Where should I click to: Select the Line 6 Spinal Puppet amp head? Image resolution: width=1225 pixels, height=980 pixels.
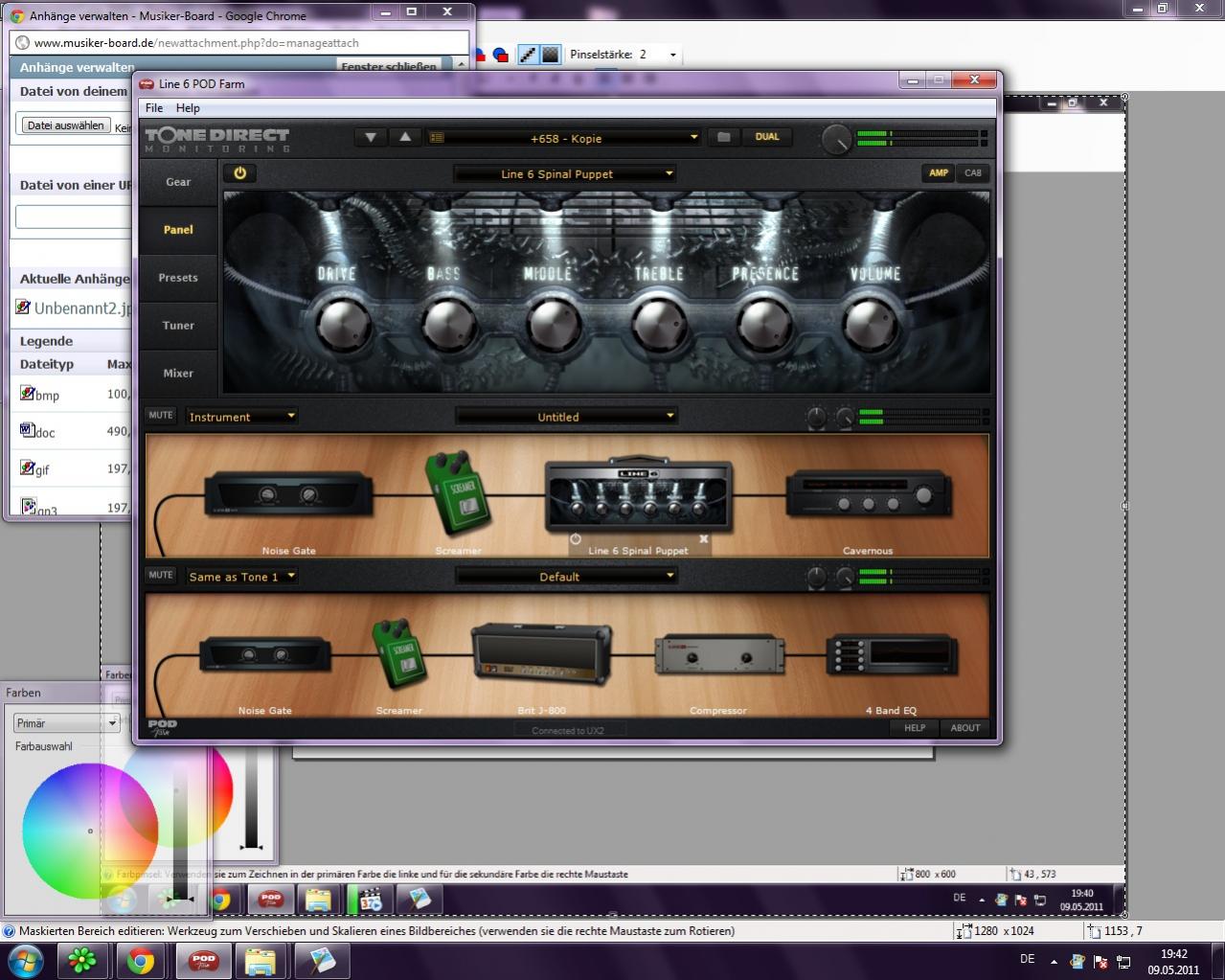point(639,493)
